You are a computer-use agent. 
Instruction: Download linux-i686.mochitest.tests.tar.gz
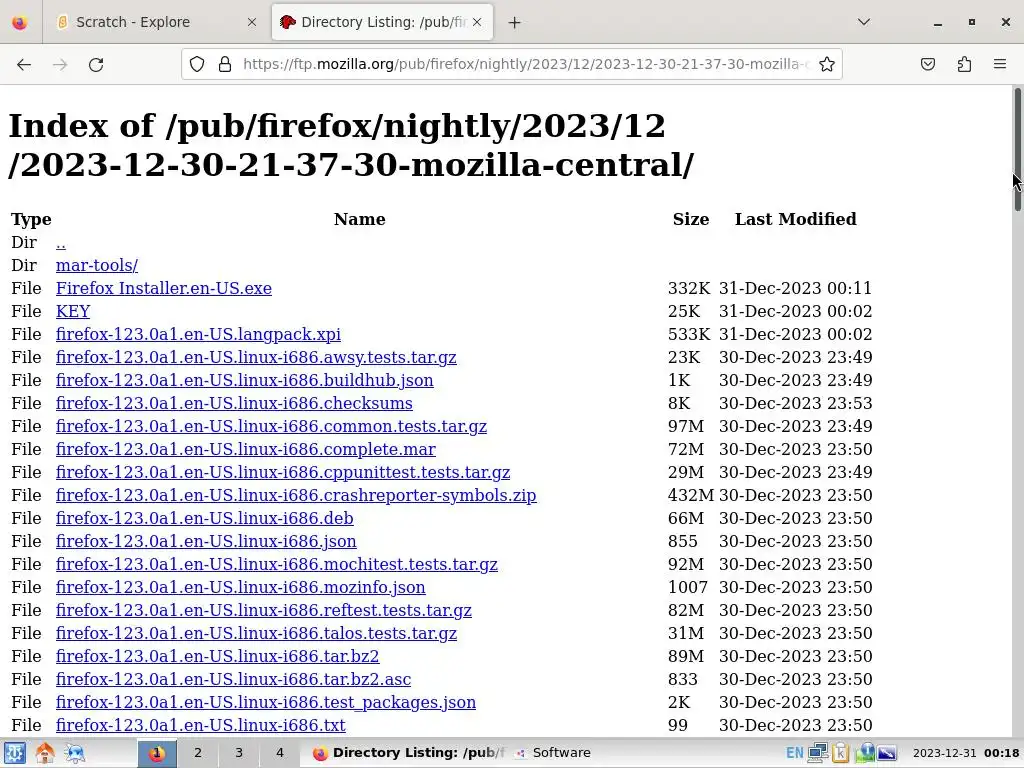(277, 564)
